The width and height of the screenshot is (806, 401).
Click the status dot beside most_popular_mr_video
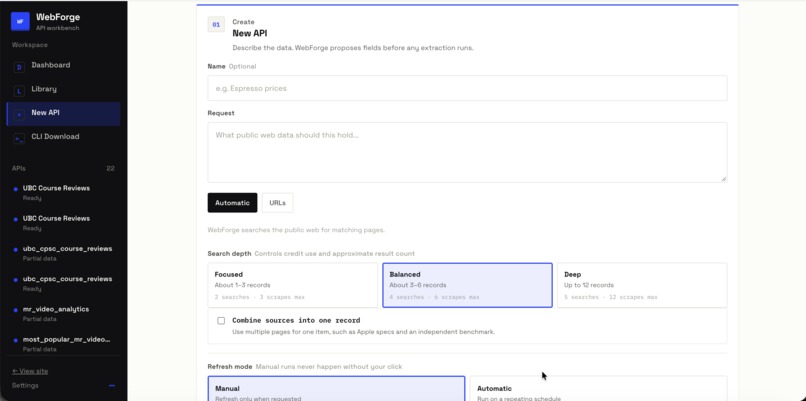coord(15,340)
